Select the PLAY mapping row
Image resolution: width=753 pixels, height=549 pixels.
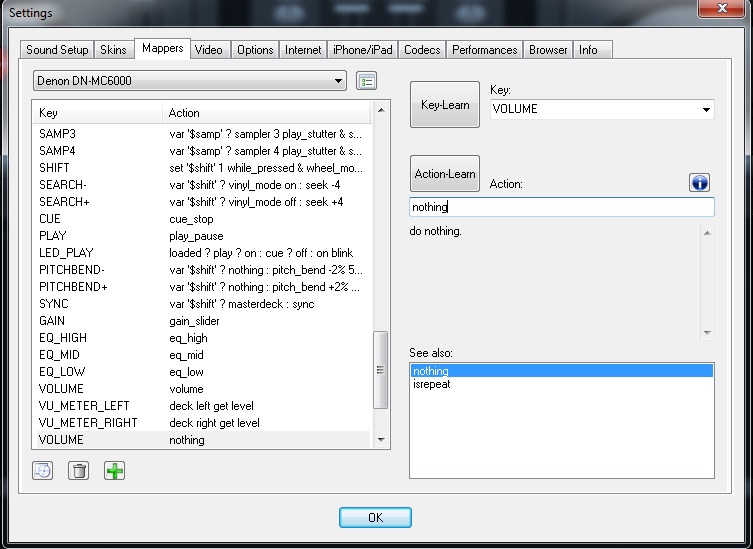tap(204, 236)
